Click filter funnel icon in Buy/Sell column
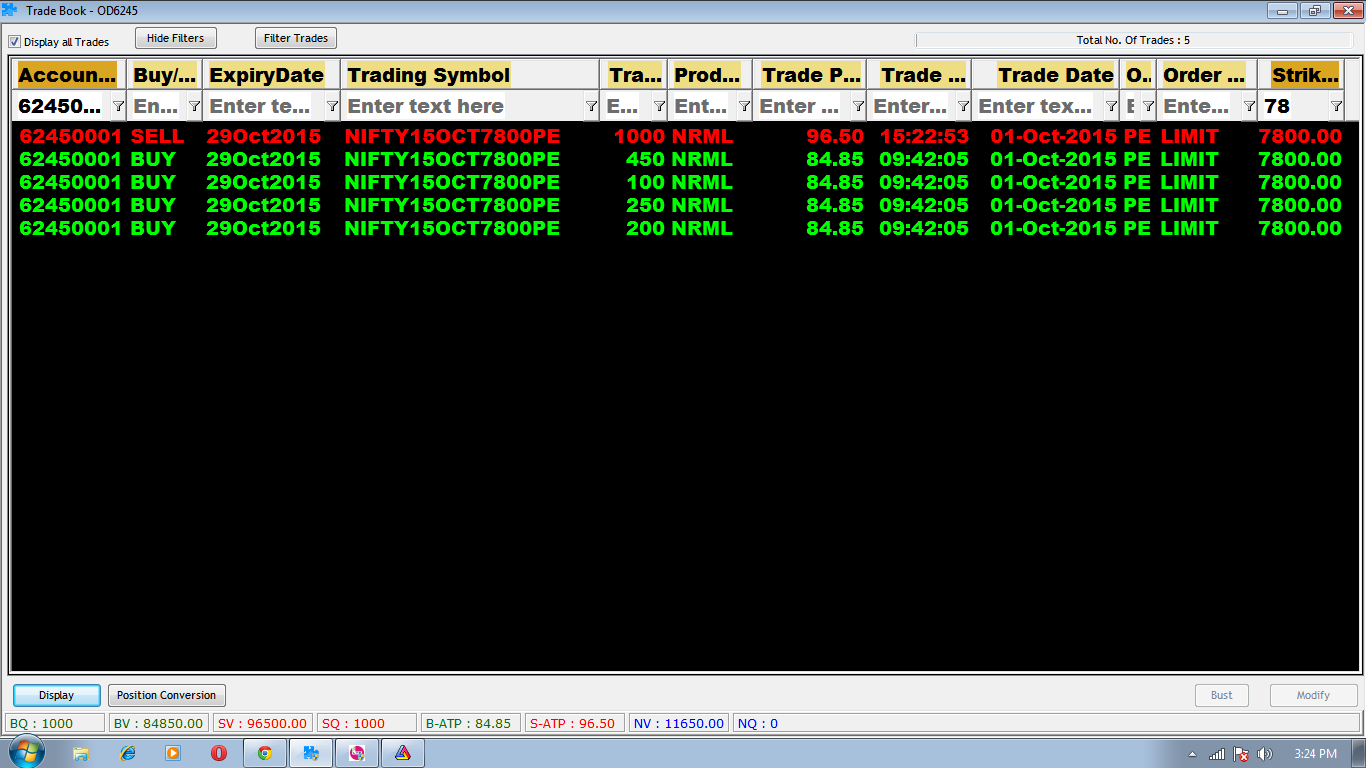The height and width of the screenshot is (768, 1366). (194, 106)
